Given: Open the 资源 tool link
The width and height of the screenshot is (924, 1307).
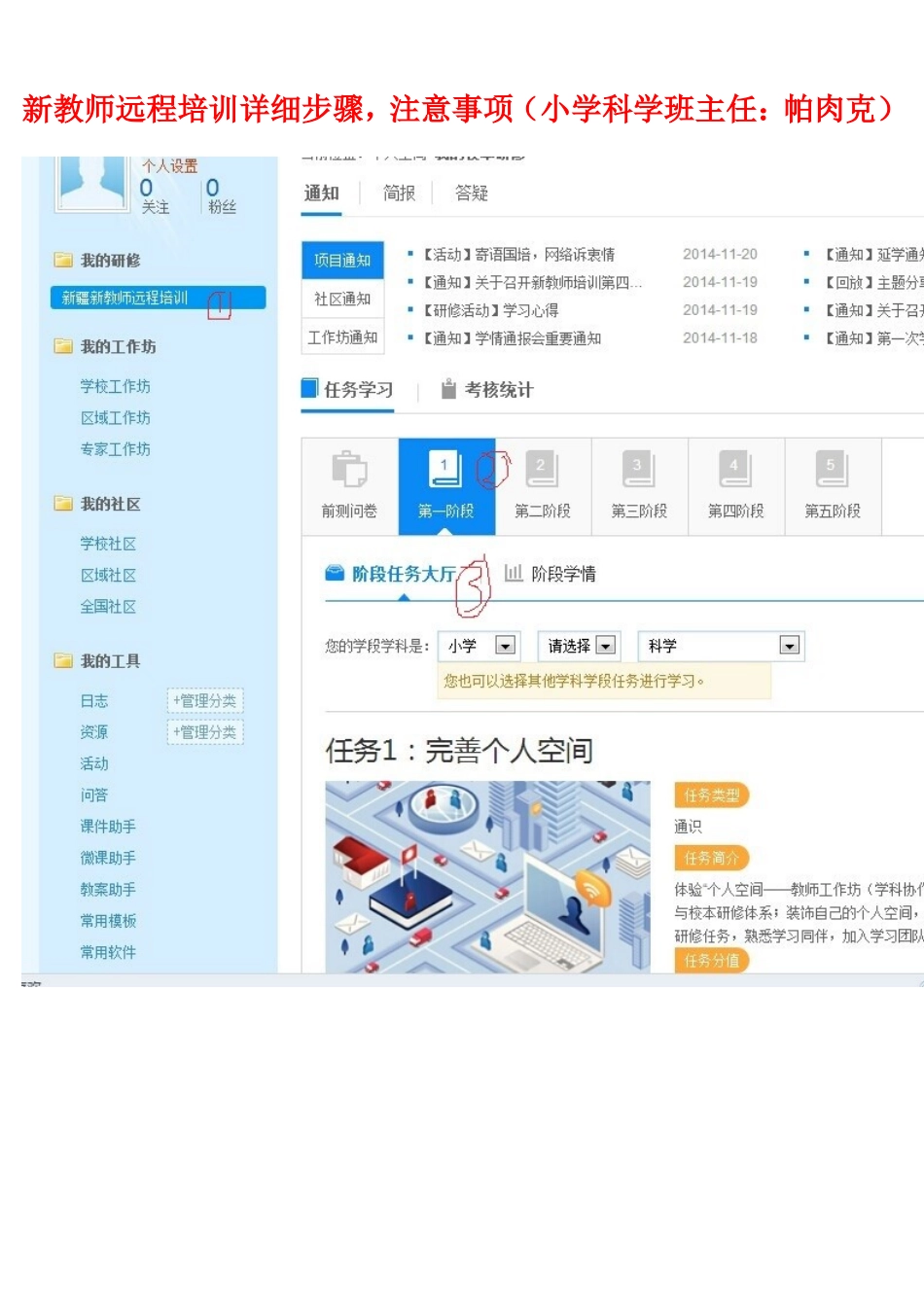Looking at the screenshot, I should pos(94,731).
